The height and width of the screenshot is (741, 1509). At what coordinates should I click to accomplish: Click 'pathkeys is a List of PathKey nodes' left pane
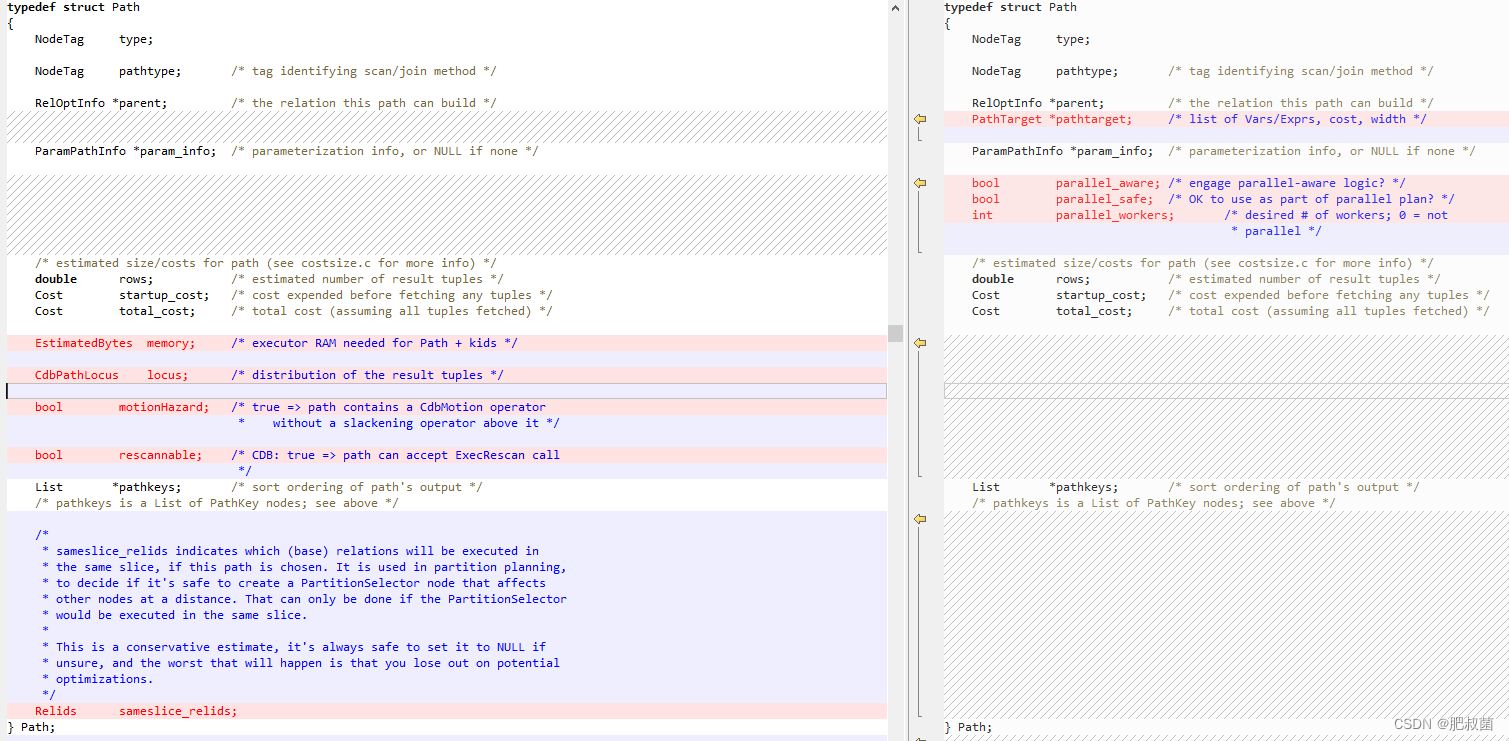pos(216,503)
